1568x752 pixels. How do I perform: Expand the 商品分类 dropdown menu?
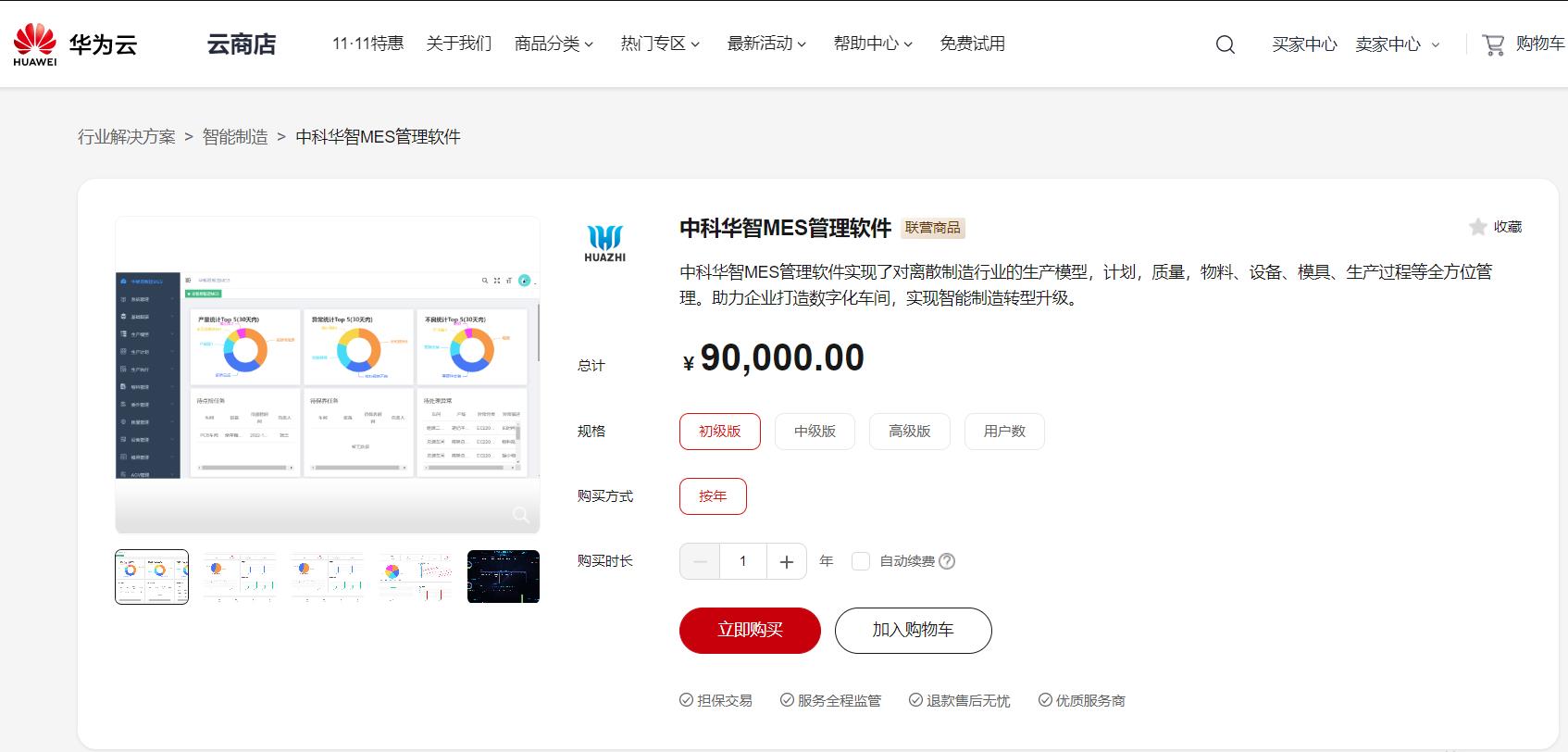[x=554, y=44]
